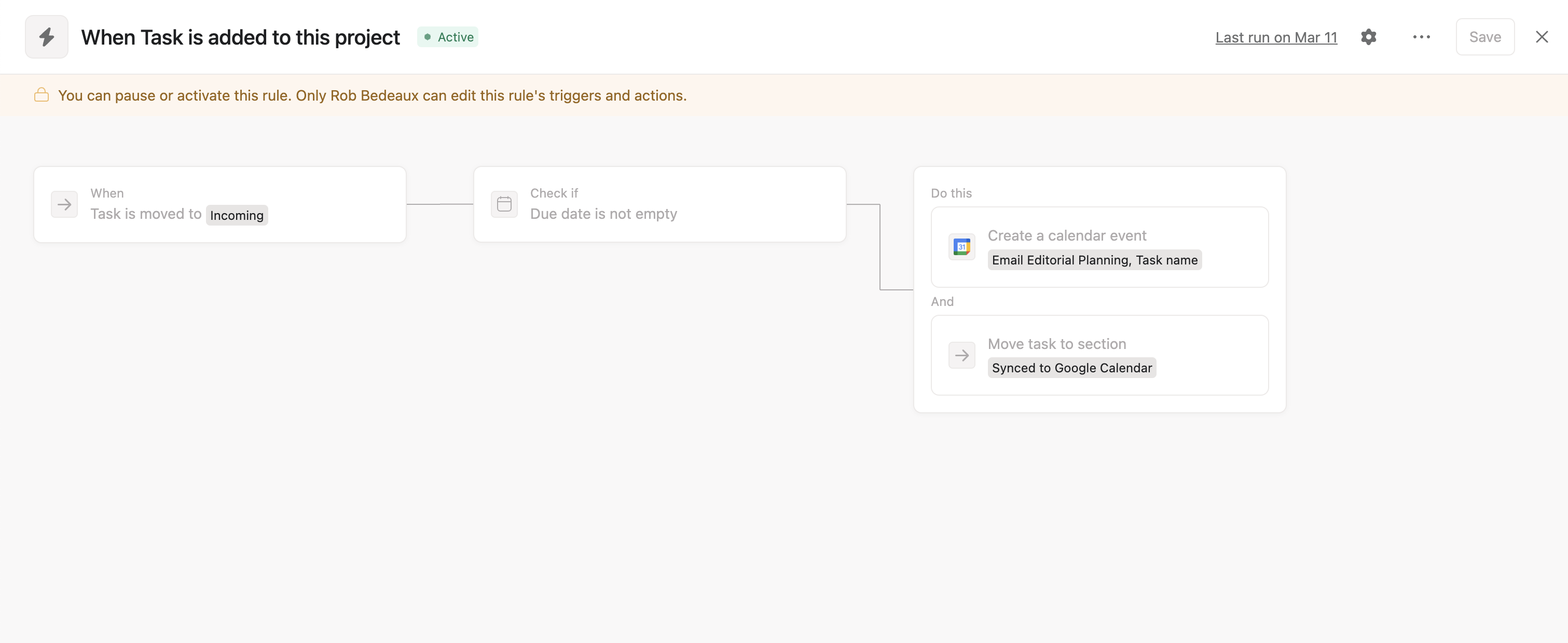Click the Save button
The width and height of the screenshot is (1568, 643).
(x=1484, y=37)
